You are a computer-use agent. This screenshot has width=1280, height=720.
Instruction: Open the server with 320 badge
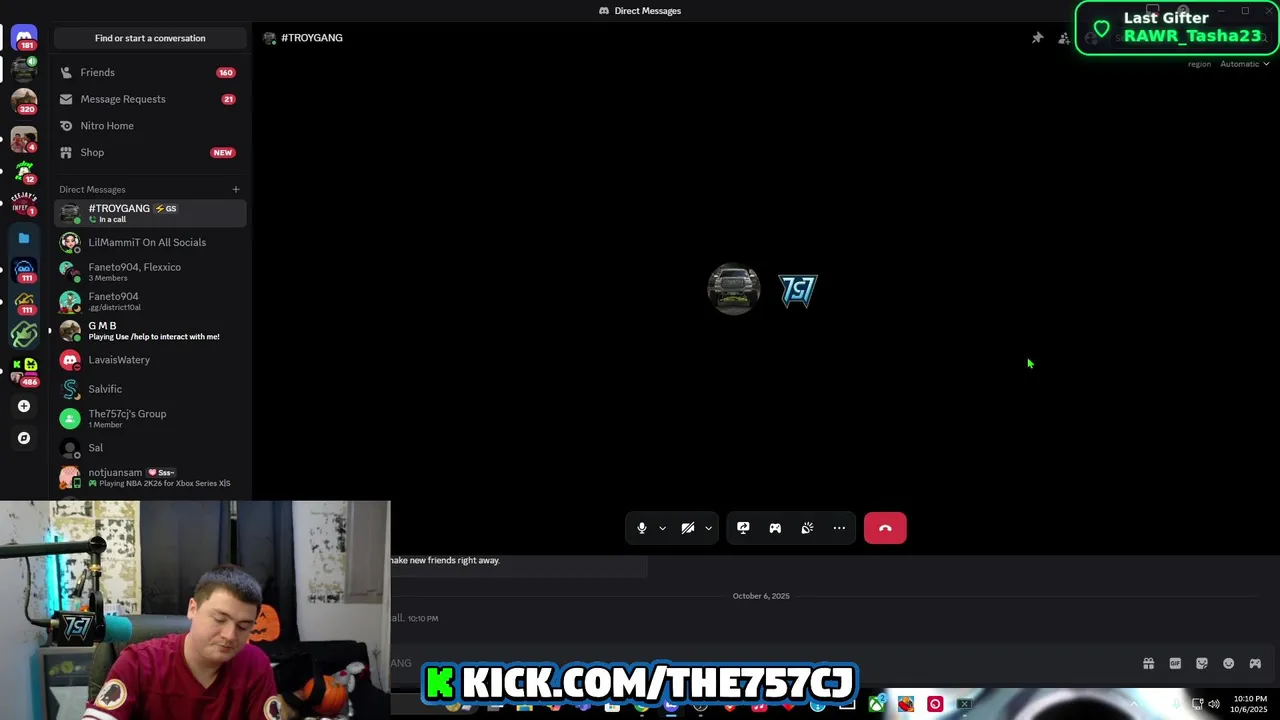(x=24, y=101)
